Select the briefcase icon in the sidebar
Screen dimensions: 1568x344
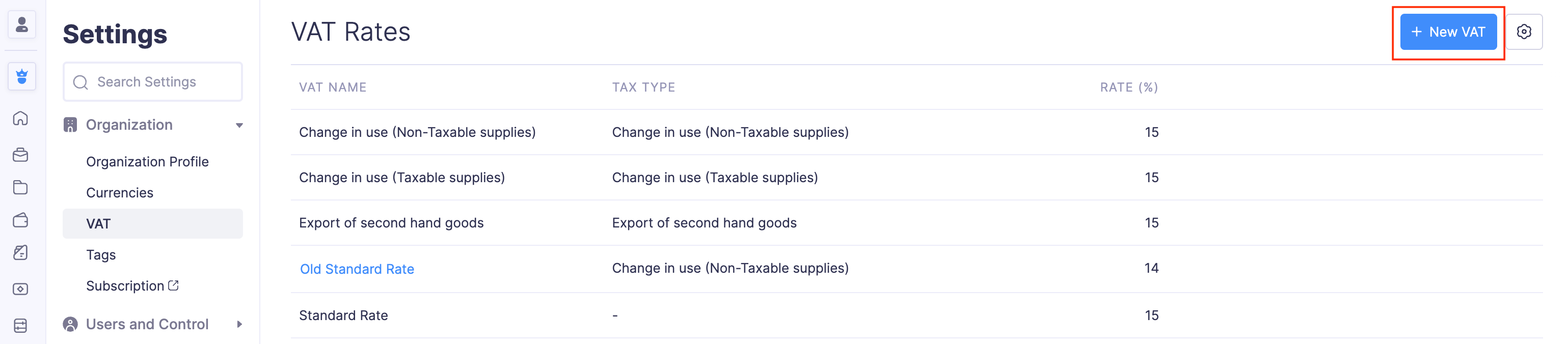(x=21, y=155)
